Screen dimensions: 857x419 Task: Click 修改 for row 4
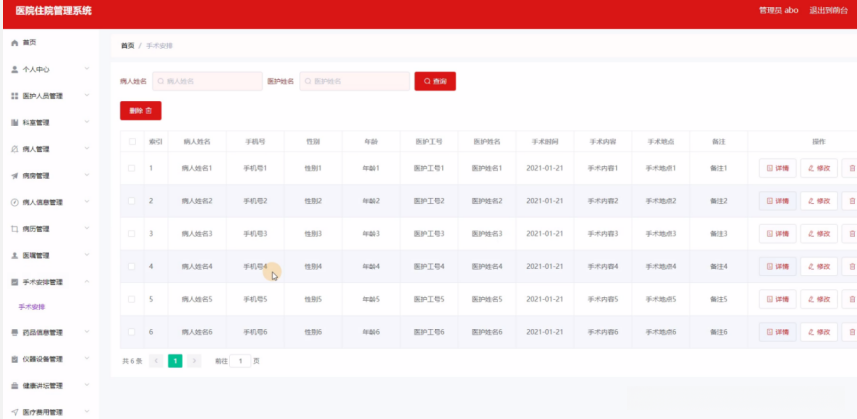[819, 267]
